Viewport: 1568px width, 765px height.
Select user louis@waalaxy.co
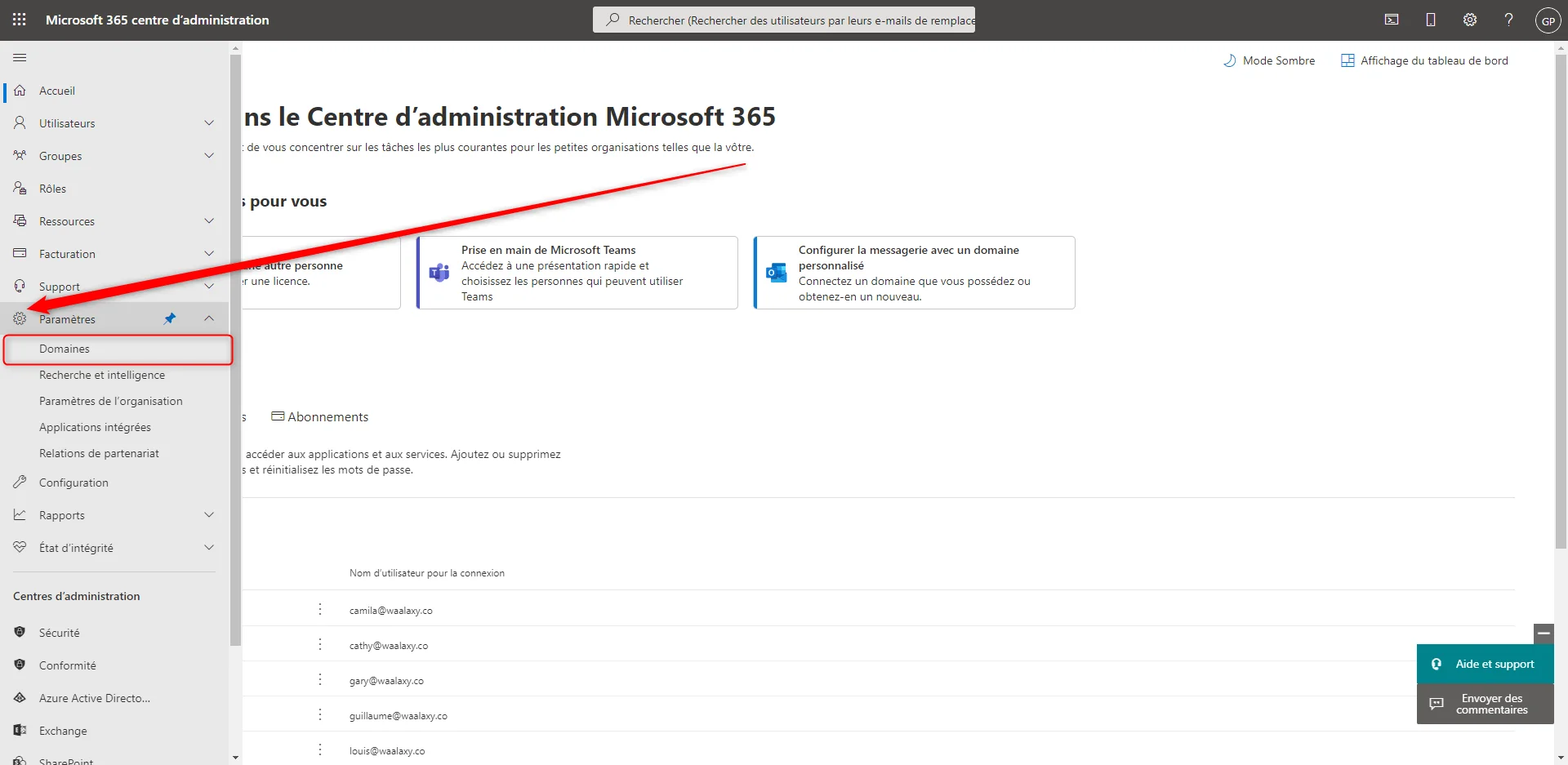click(387, 751)
